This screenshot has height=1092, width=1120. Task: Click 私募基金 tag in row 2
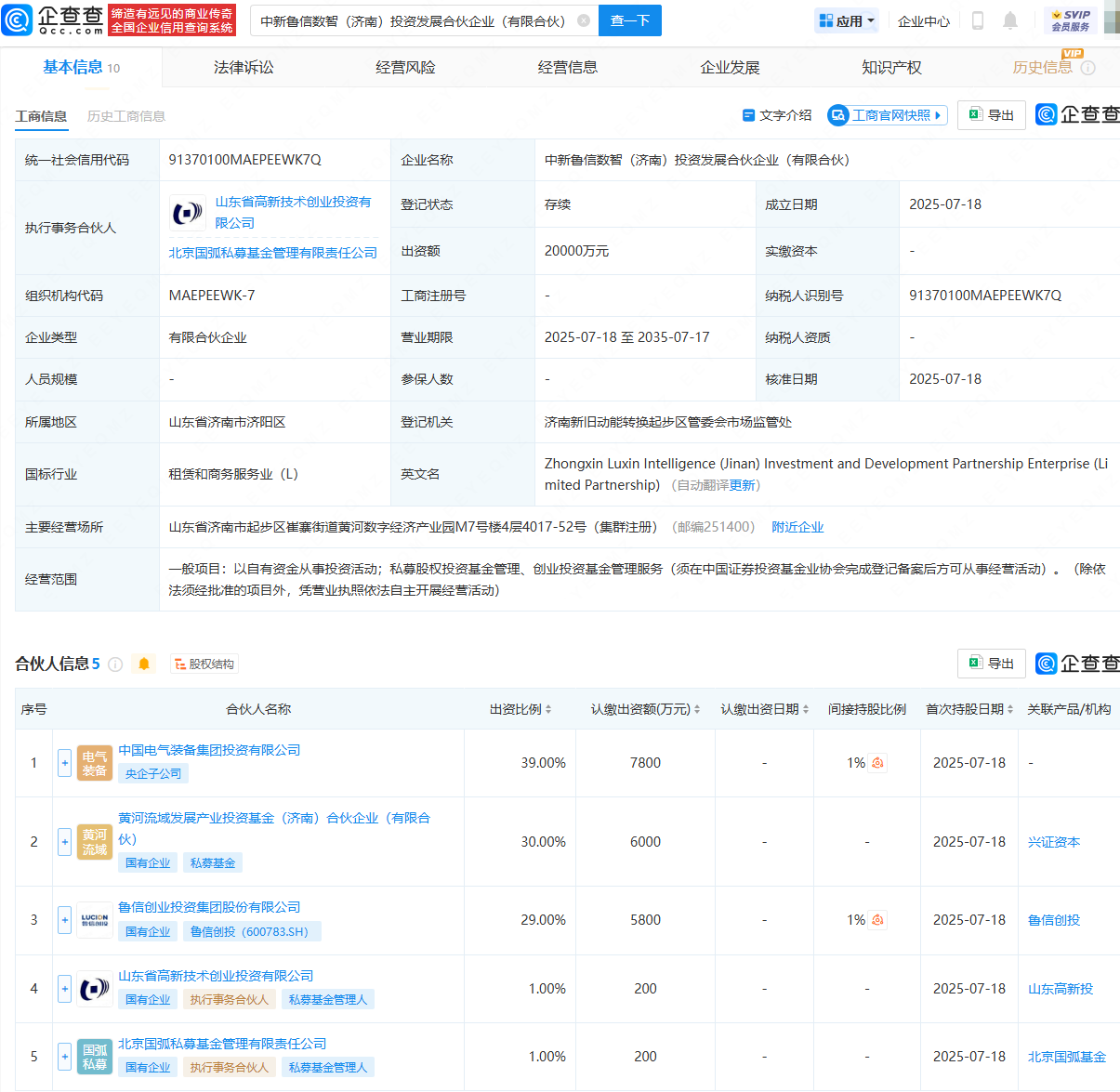click(x=213, y=863)
